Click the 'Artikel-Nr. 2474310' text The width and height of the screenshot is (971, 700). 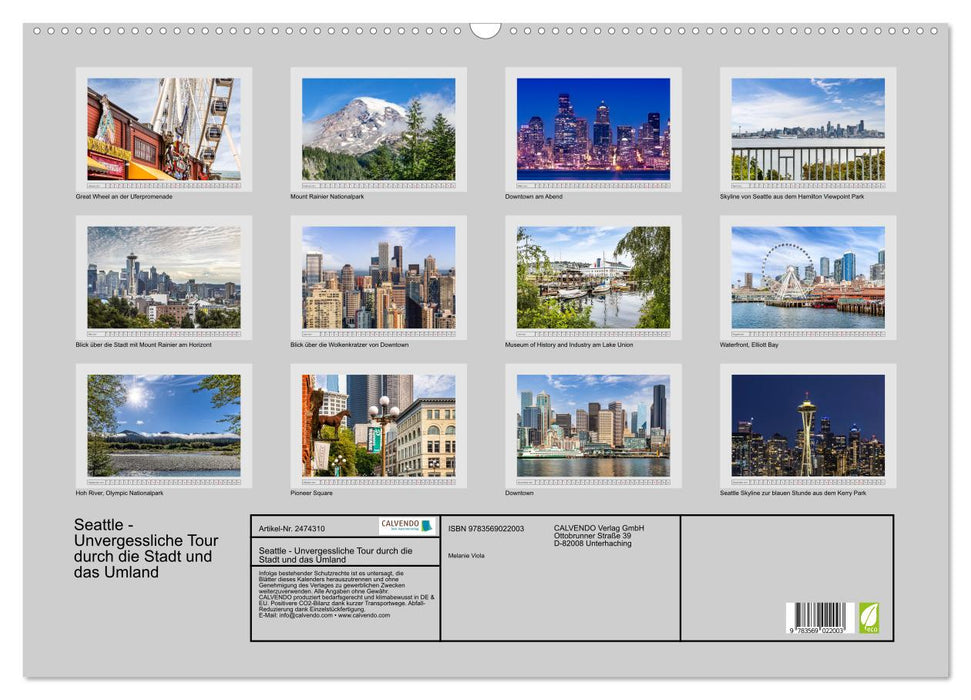292,528
